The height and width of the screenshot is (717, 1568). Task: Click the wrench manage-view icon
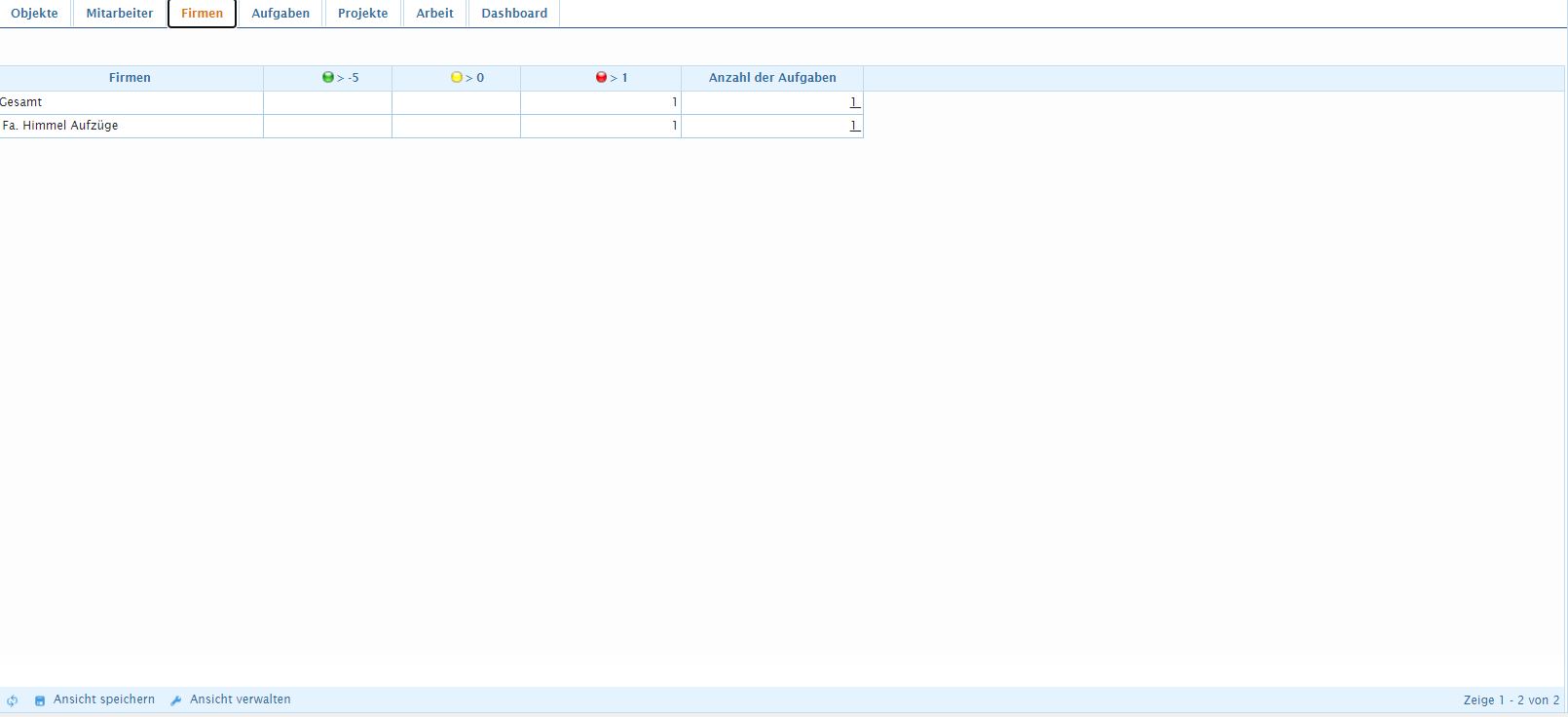pyautogui.click(x=176, y=700)
